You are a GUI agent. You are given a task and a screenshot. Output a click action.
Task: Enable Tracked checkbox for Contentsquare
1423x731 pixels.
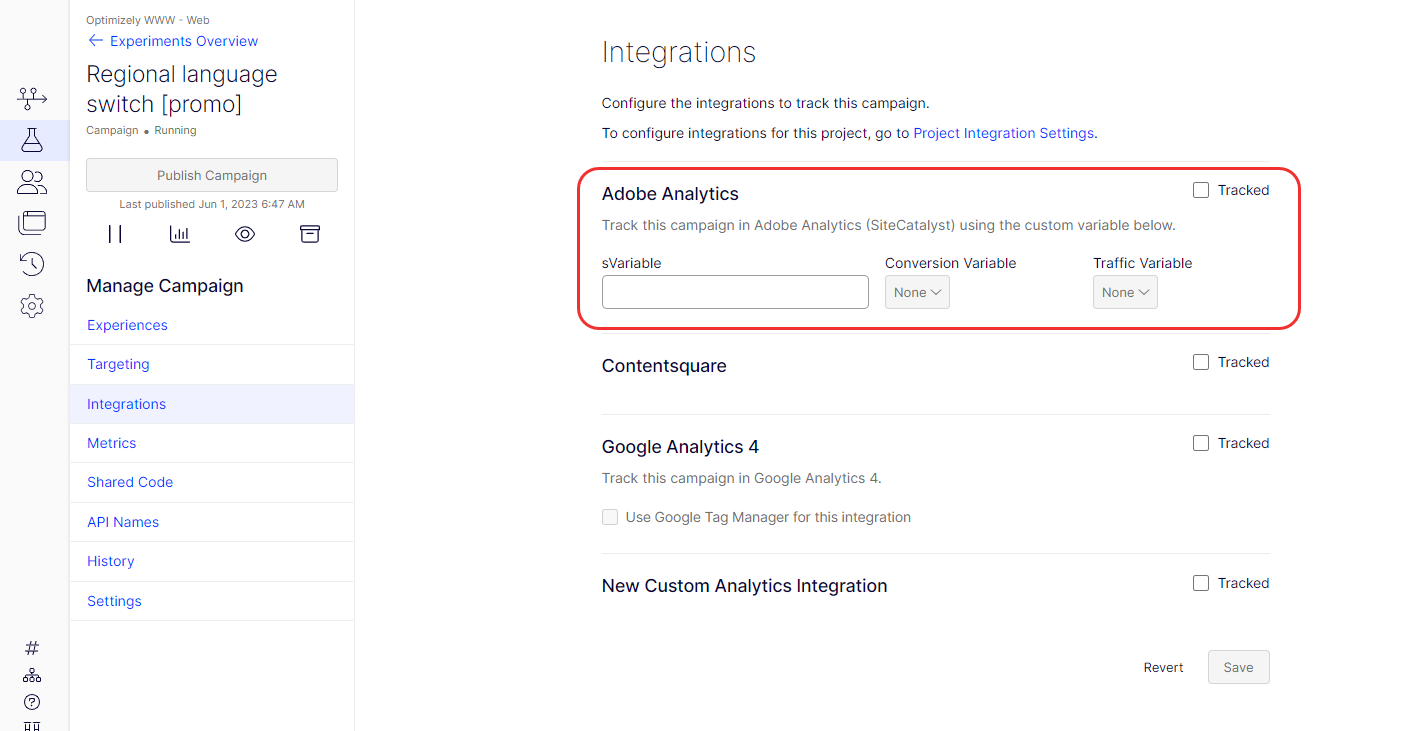point(1201,362)
